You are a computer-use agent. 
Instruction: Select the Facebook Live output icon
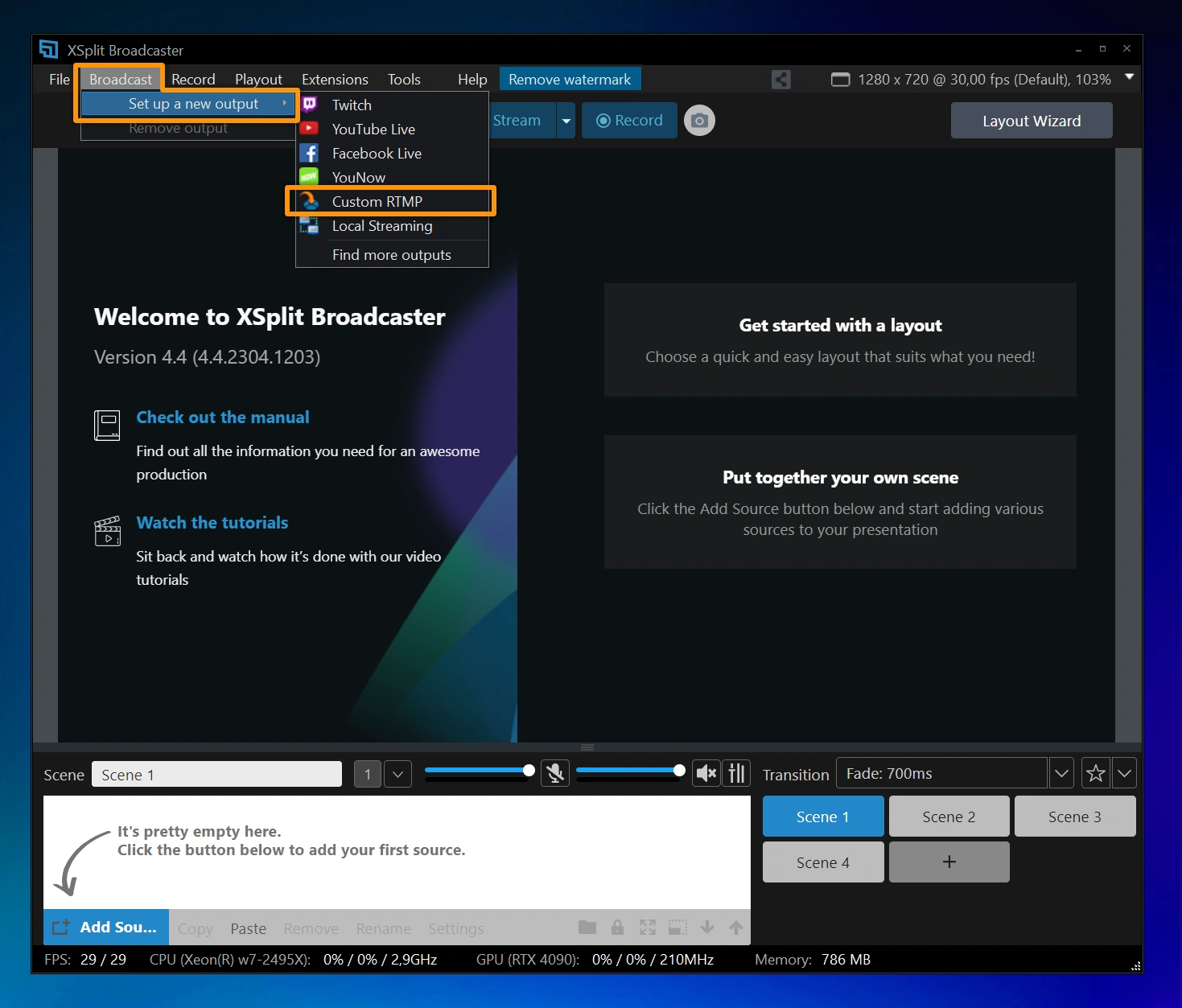(x=310, y=153)
